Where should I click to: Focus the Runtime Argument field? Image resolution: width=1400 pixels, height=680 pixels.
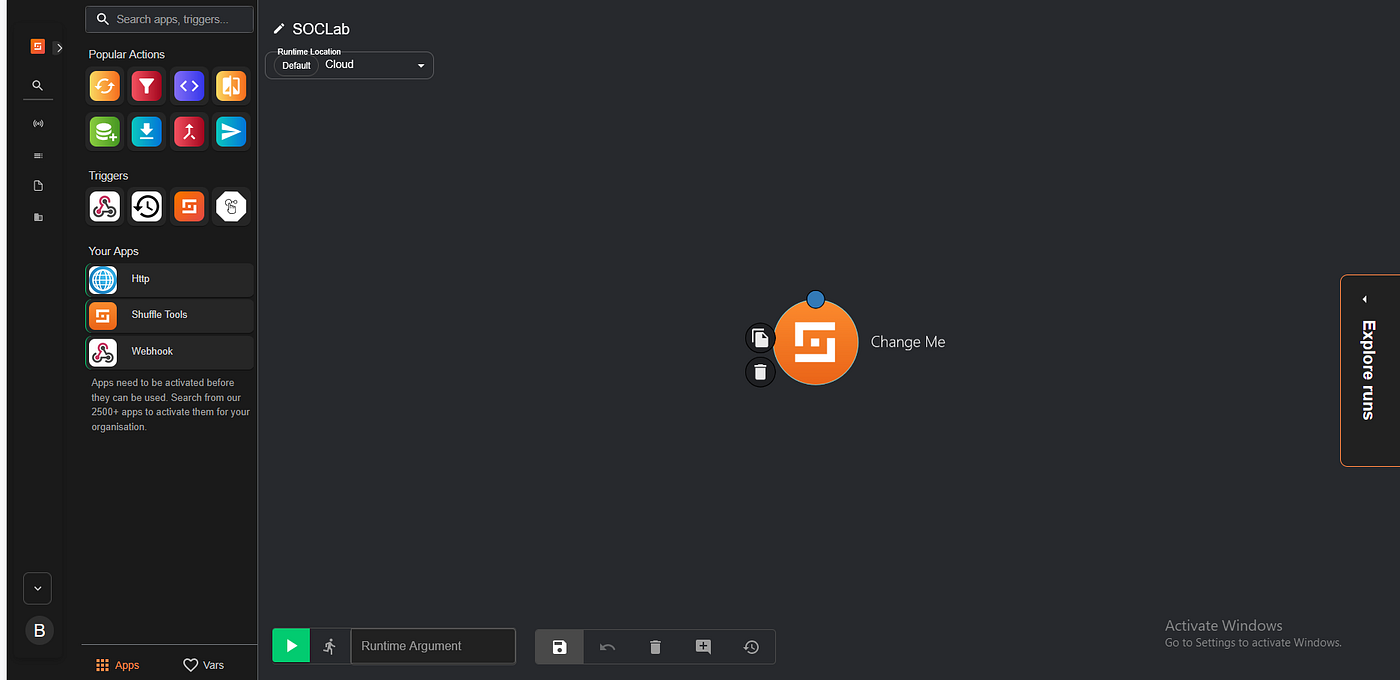433,646
